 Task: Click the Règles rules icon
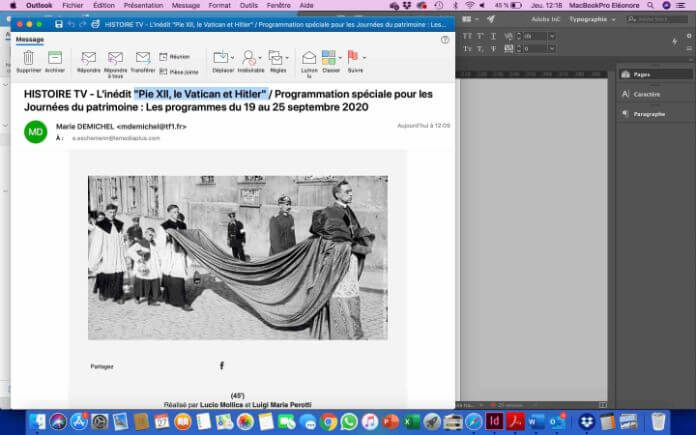[x=276, y=58]
